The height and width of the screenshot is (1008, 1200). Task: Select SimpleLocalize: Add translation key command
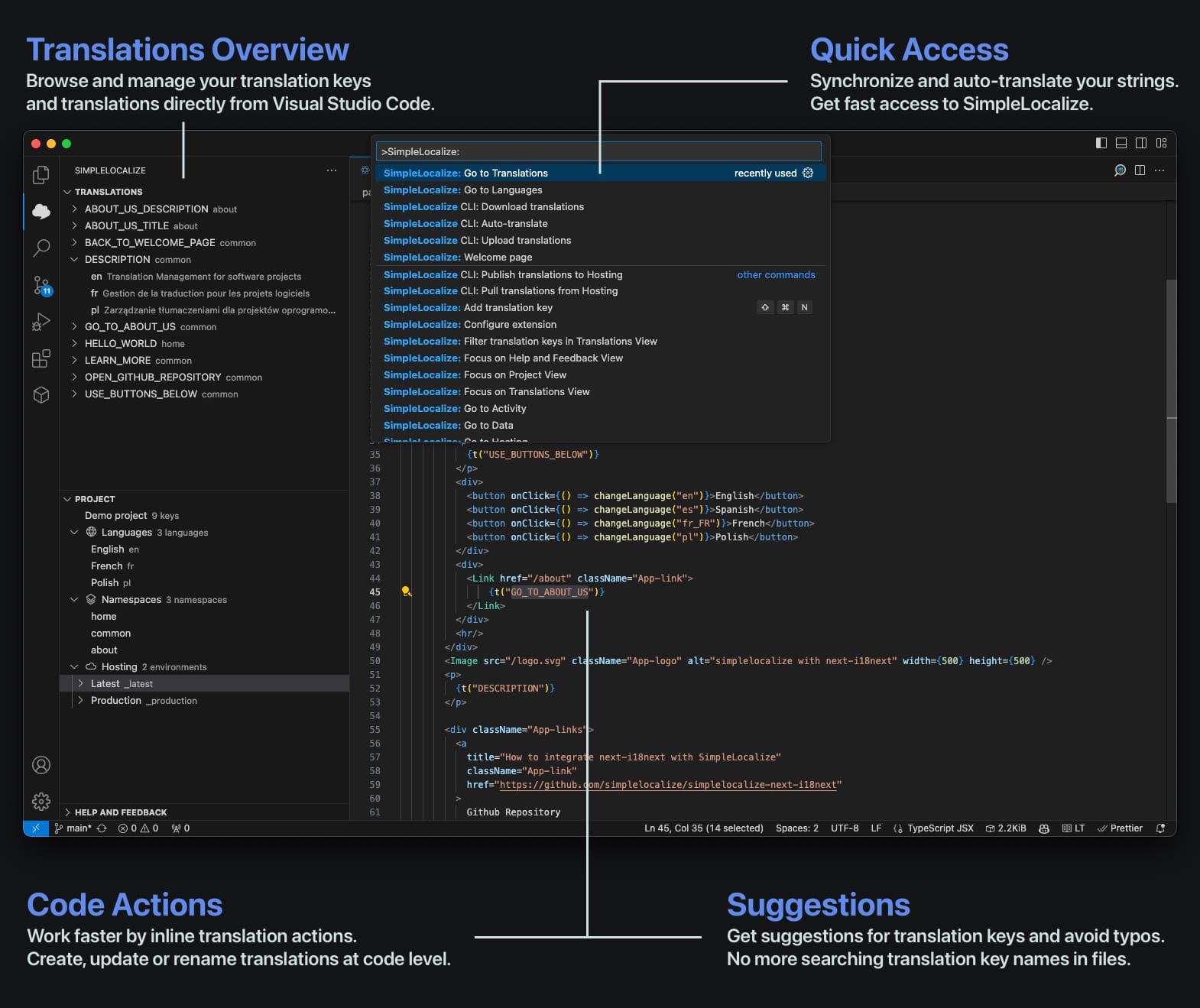click(600, 308)
